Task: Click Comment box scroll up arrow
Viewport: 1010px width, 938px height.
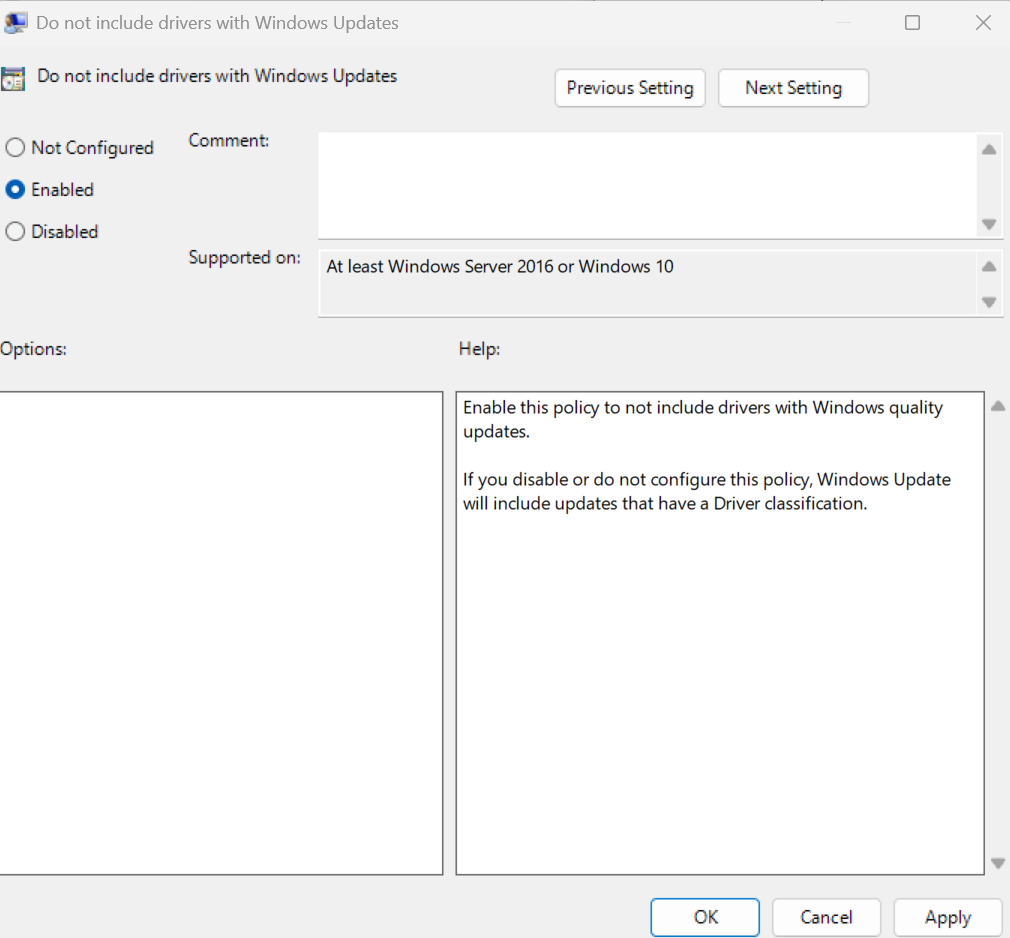Action: pos(989,149)
